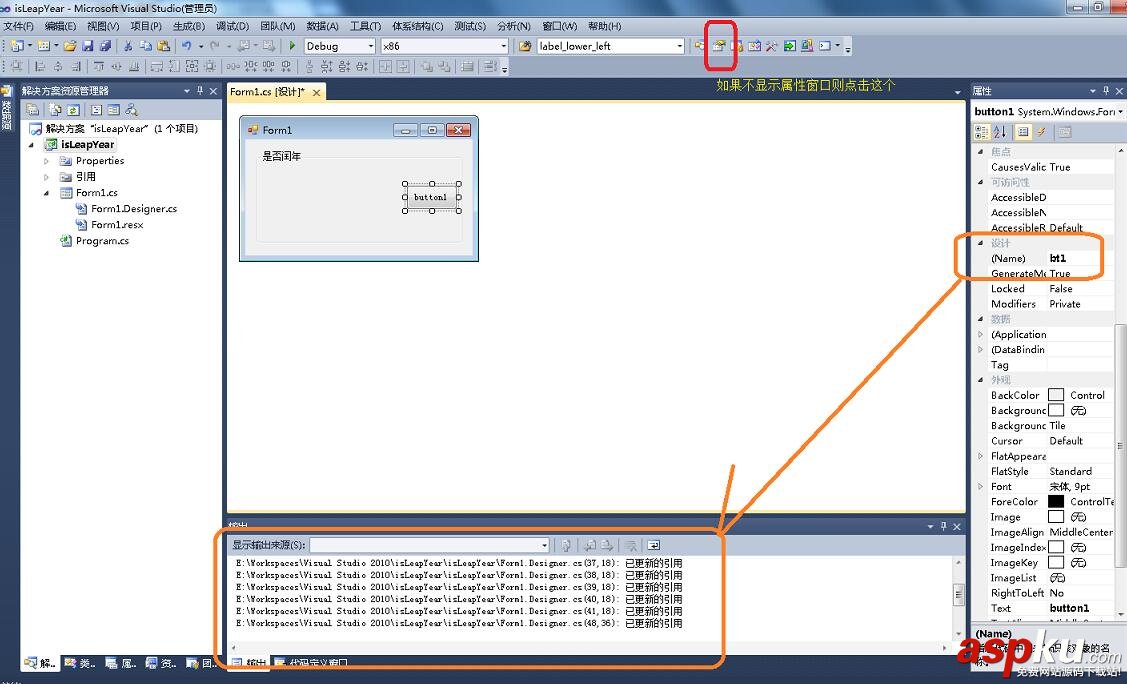
Task: Click the button1 control on Form1
Action: [x=431, y=197]
